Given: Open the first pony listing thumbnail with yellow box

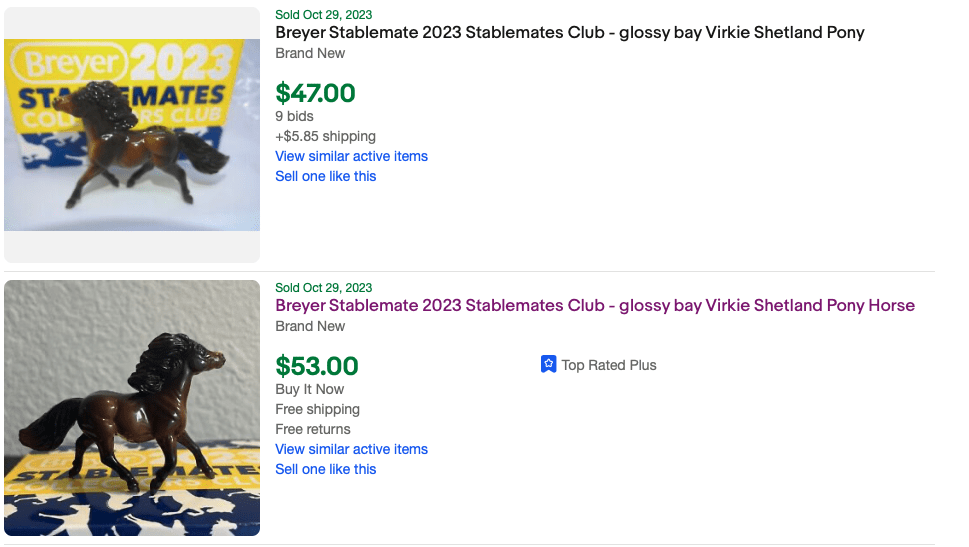Looking at the screenshot, I should pos(132,135).
